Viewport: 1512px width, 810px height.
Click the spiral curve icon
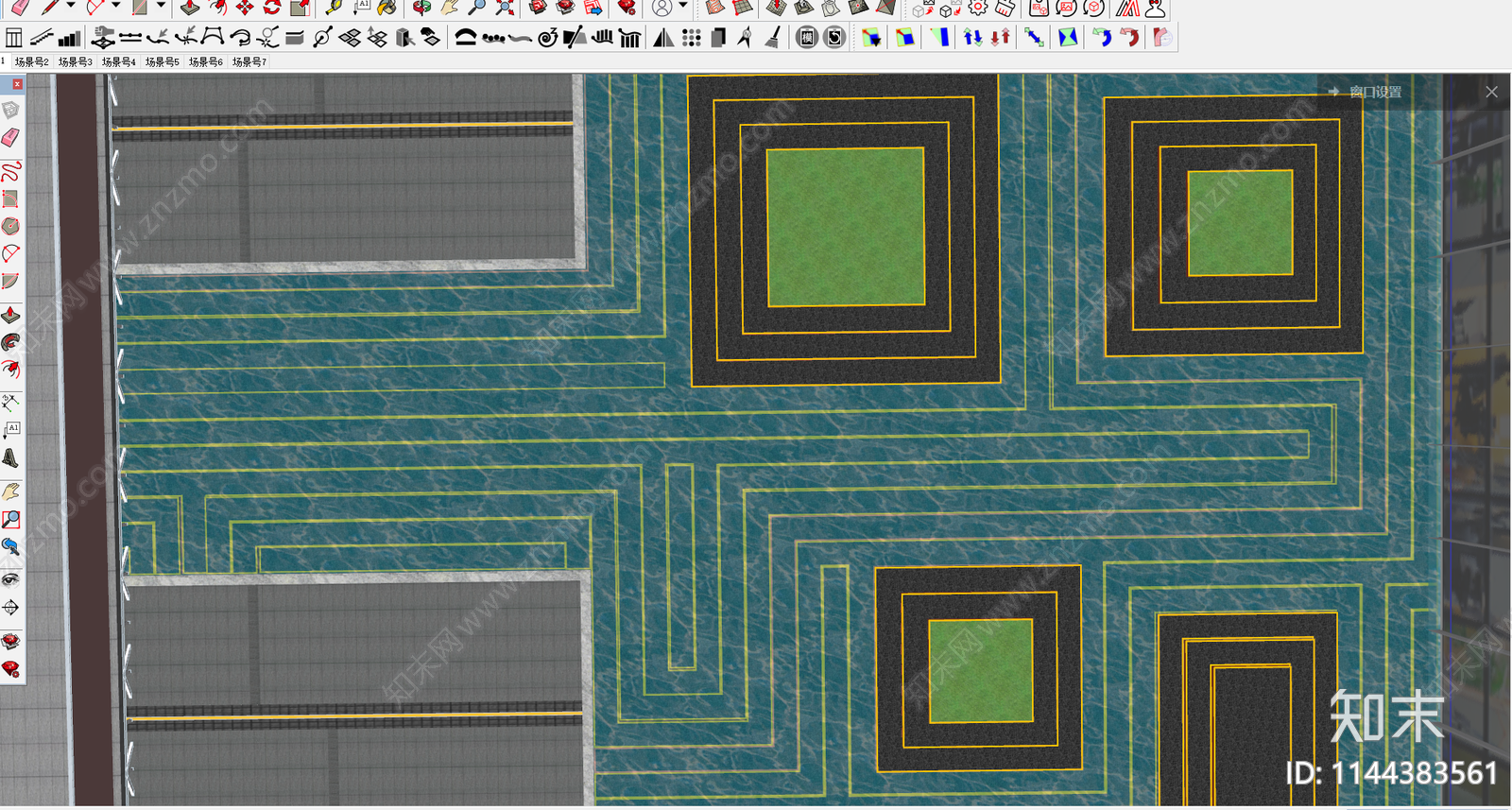pyautogui.click(x=547, y=38)
